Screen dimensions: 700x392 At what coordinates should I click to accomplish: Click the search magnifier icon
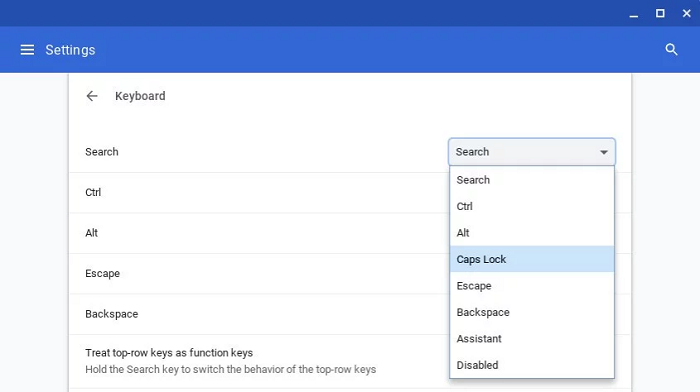(x=671, y=50)
